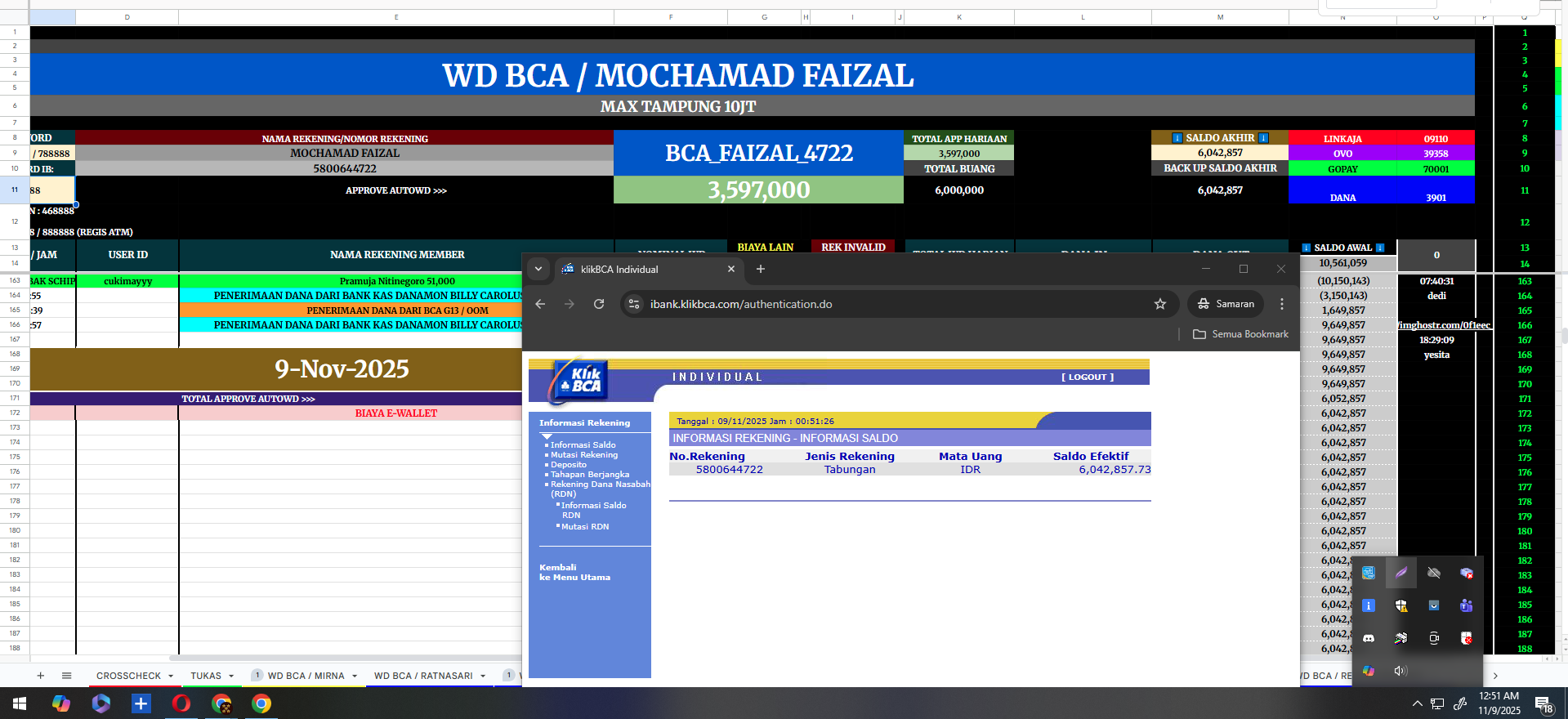
Task: Select the LINKAJA cell
Action: click(1342, 138)
